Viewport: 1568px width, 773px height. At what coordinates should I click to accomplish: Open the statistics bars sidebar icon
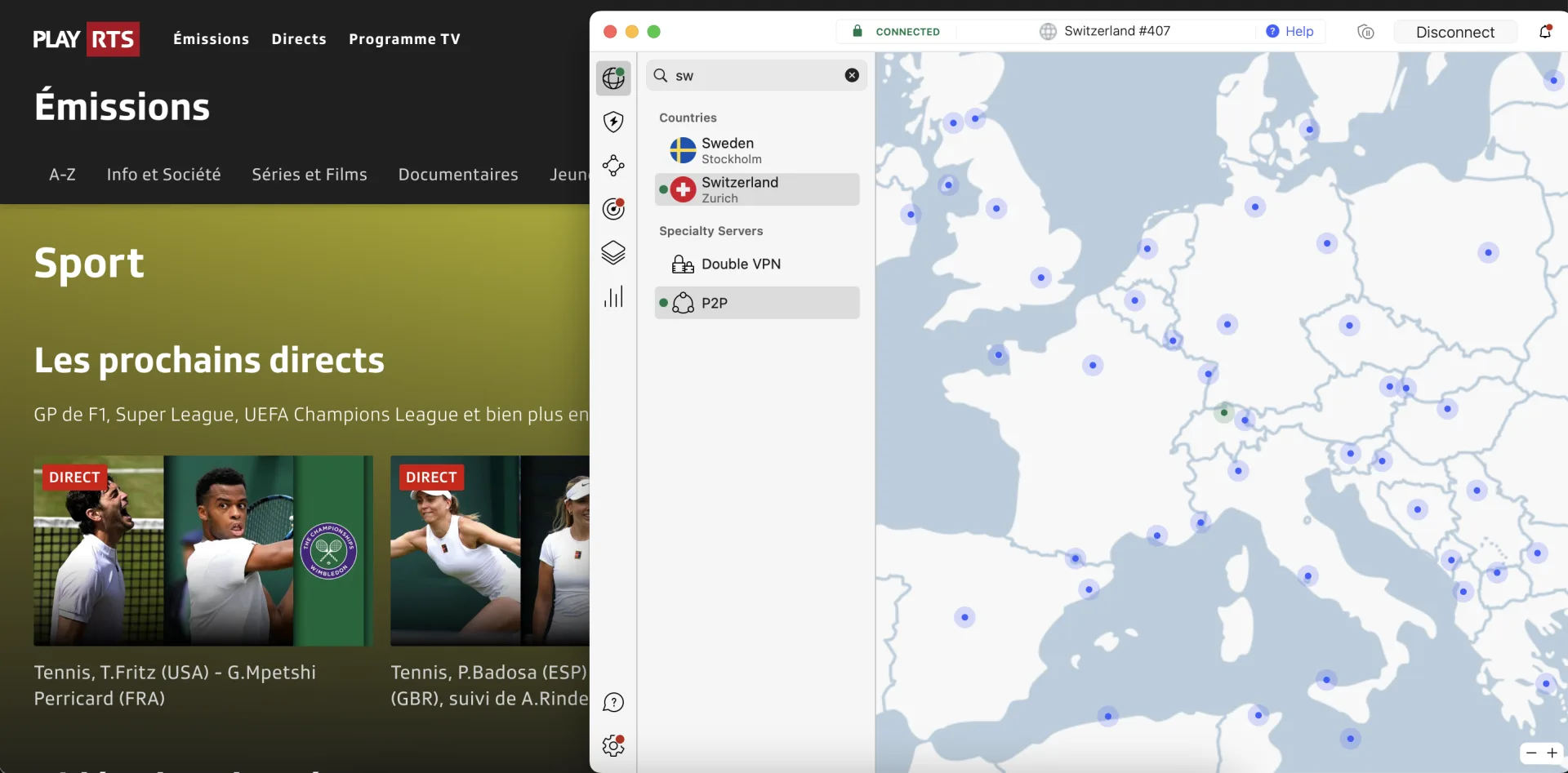click(613, 296)
